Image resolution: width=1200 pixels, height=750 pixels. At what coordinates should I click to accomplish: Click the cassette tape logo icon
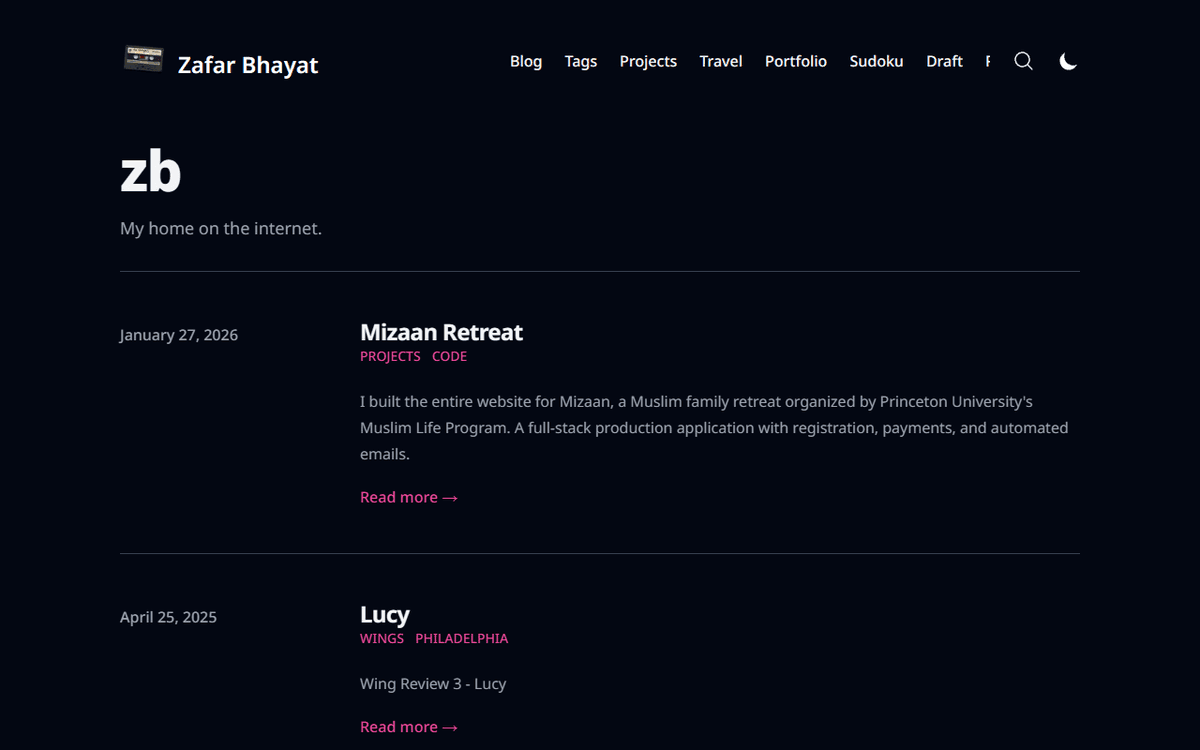point(143,59)
